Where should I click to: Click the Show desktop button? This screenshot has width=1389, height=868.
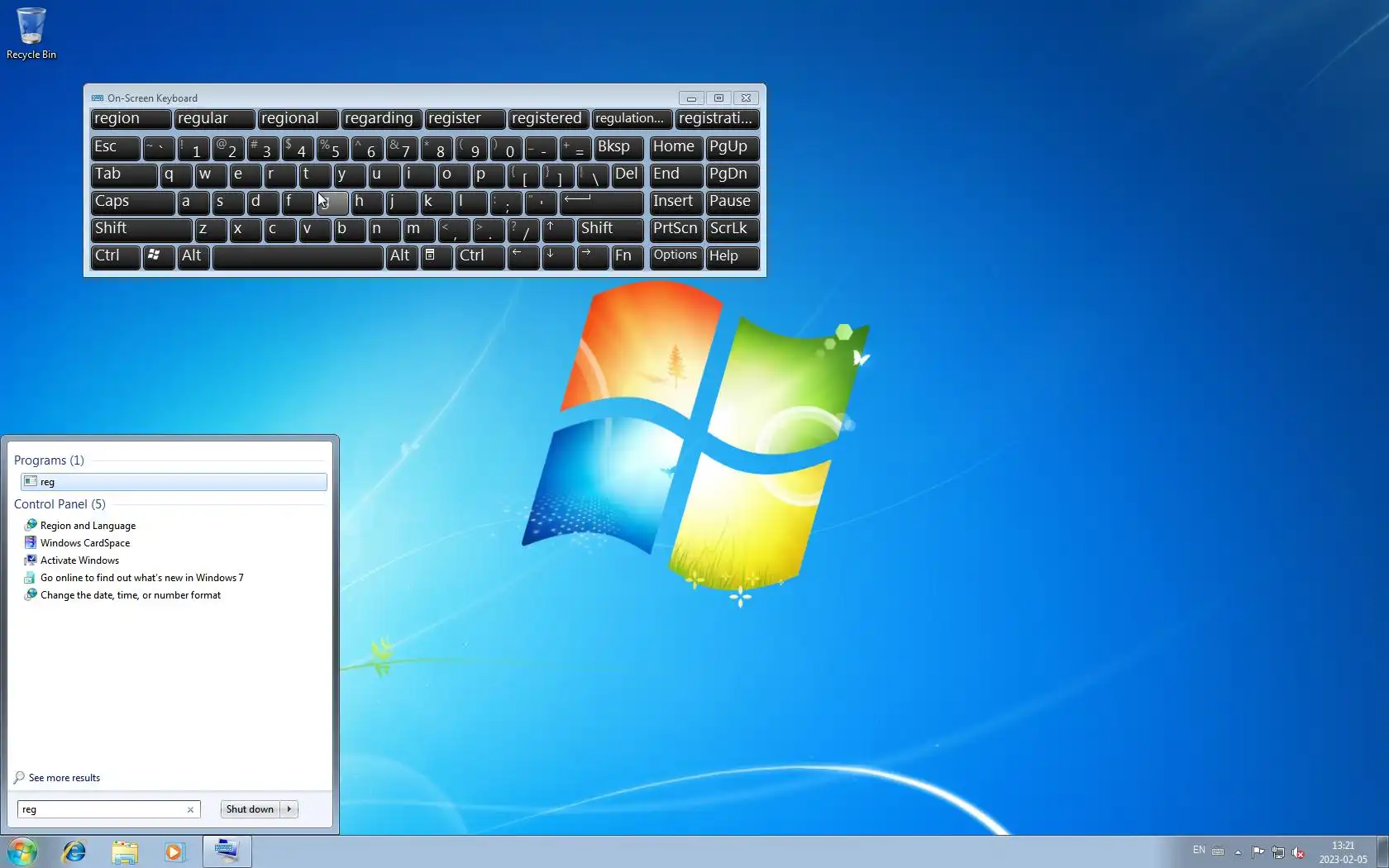(1382, 851)
